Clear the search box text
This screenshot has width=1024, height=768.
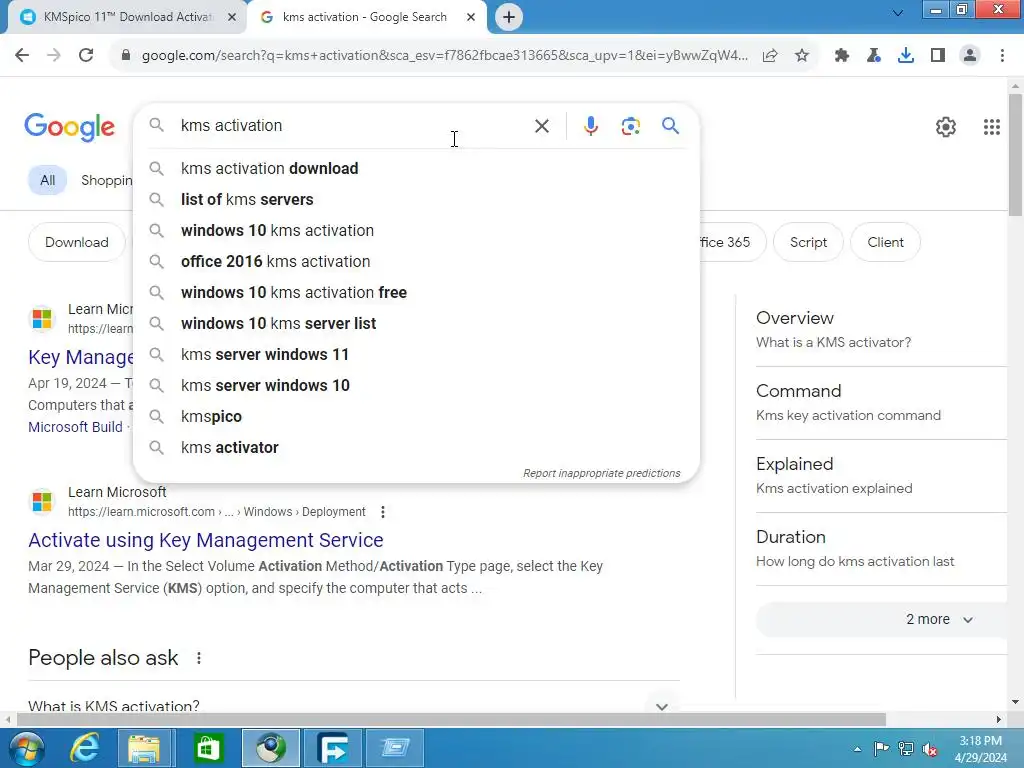point(542,126)
